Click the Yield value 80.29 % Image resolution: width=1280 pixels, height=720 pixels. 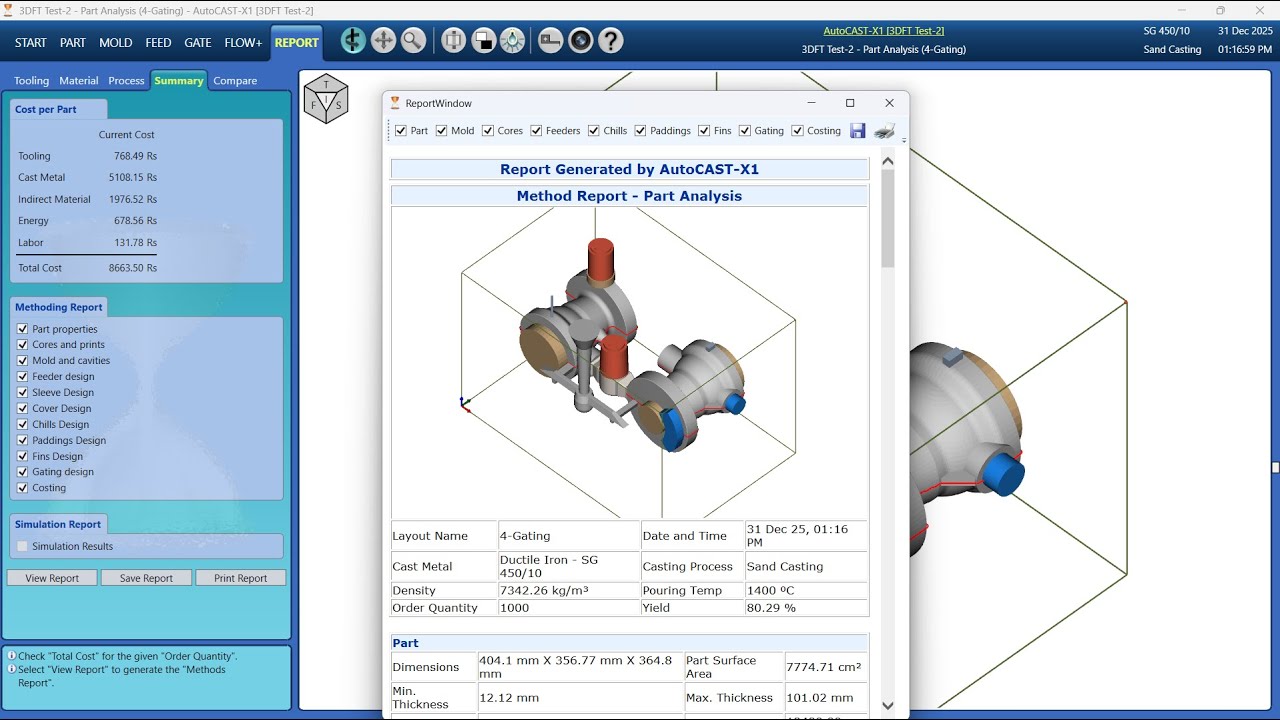click(771, 608)
